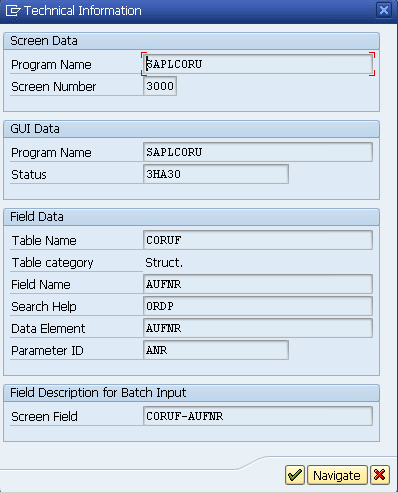Click the dialog icon beside the title
The width and height of the screenshot is (398, 493).
click(x=13, y=11)
